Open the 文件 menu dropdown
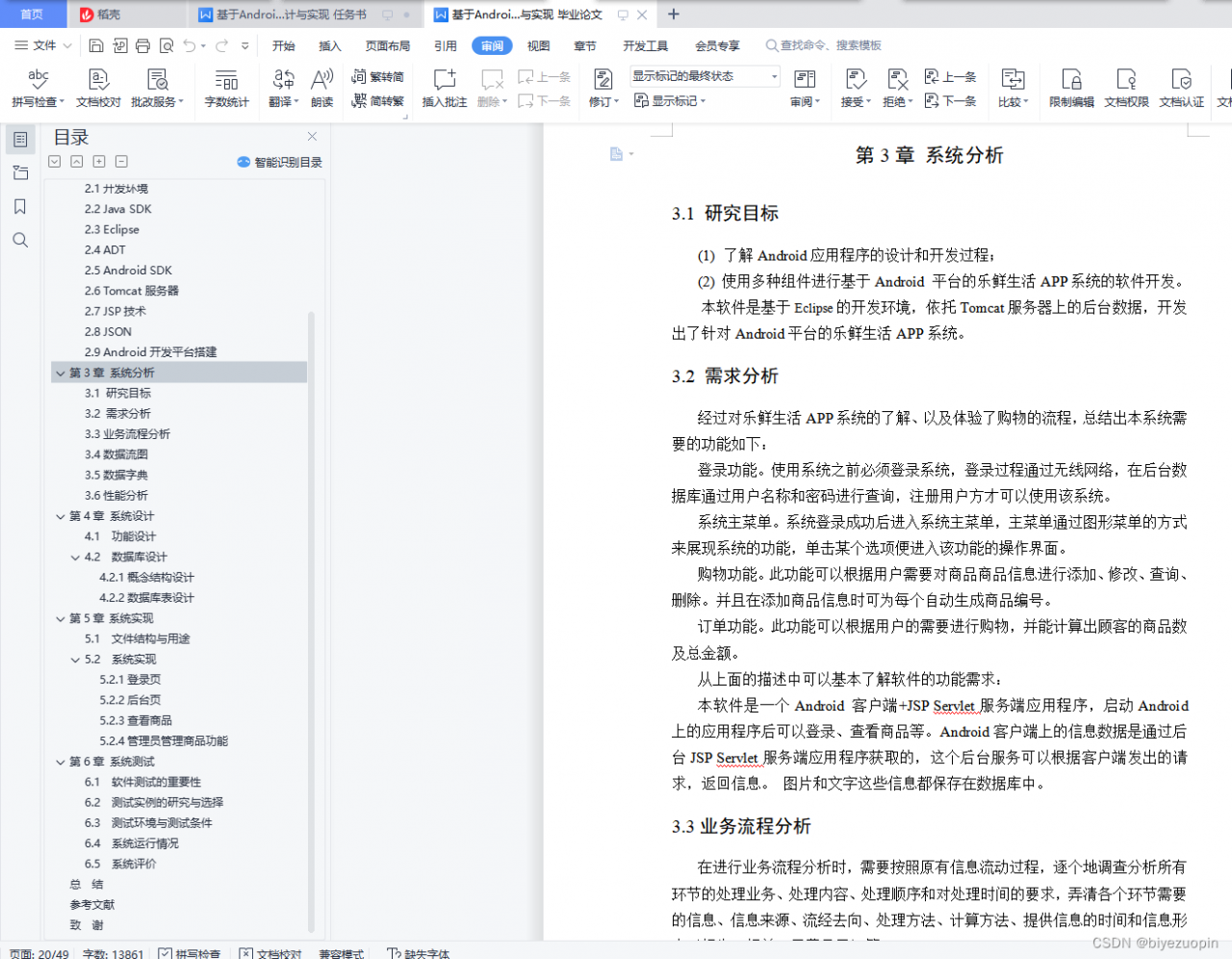 point(43,45)
